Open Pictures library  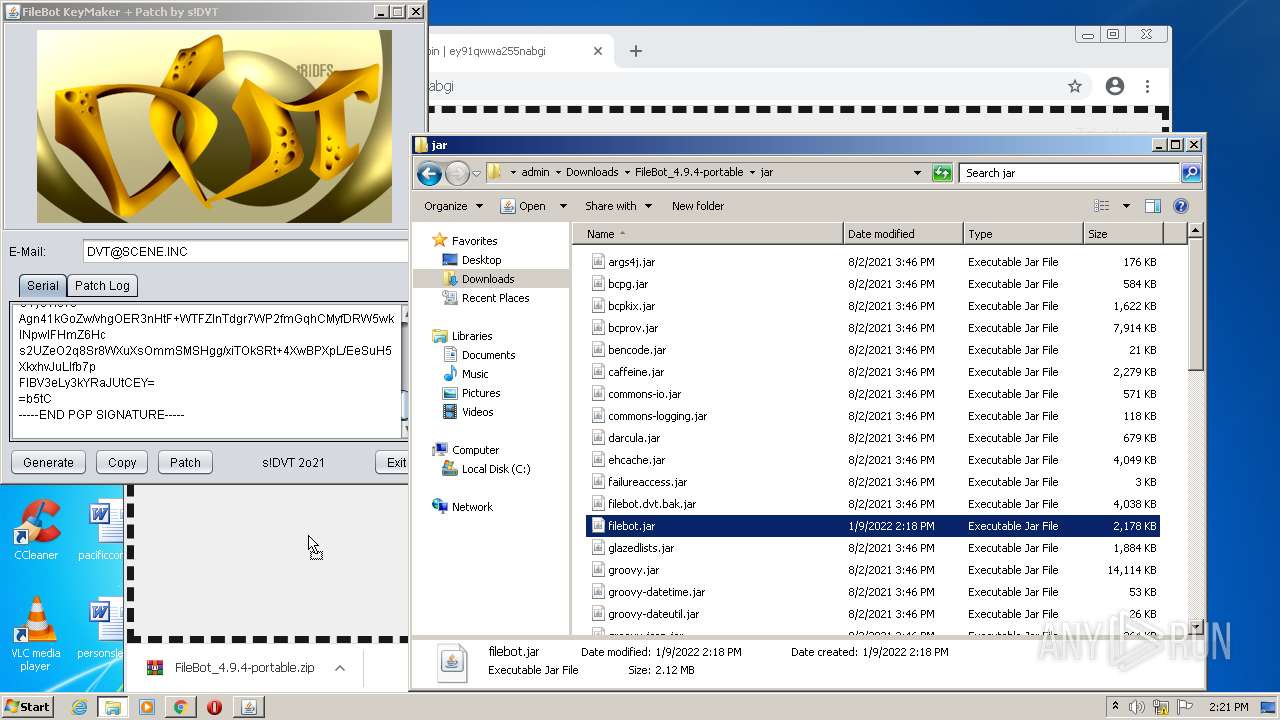coord(481,393)
